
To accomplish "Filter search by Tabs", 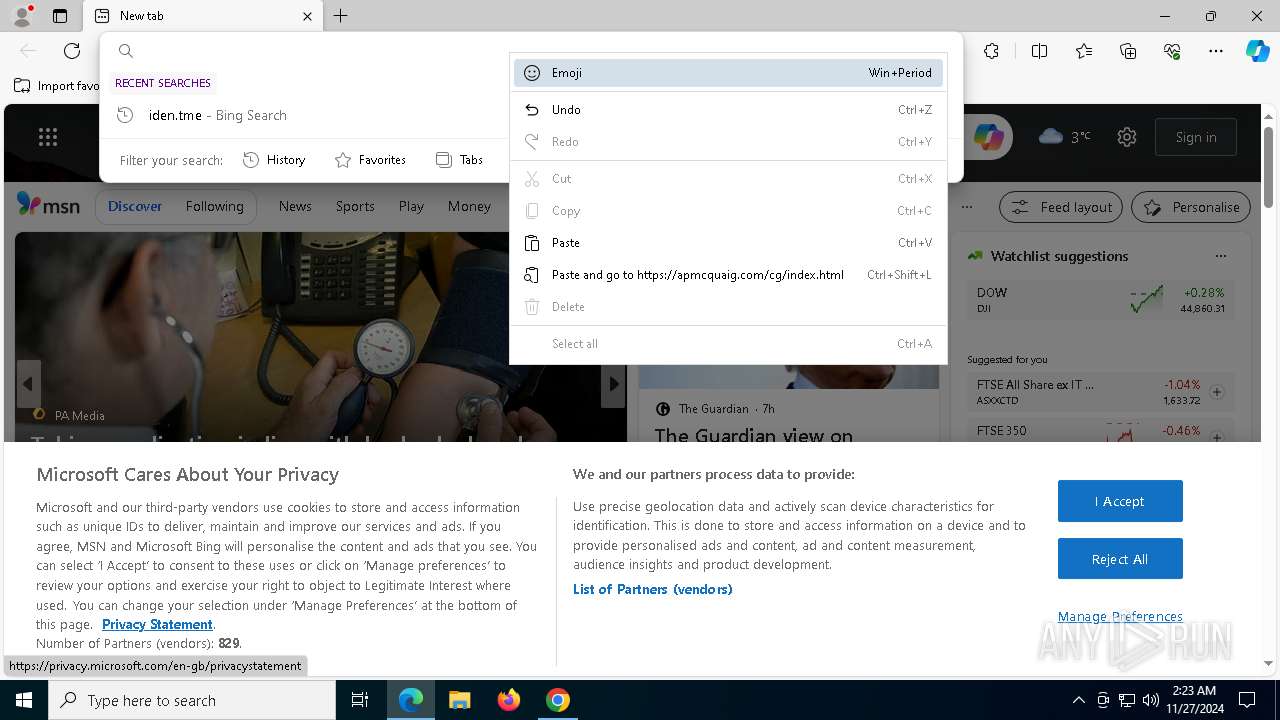I will pos(459,160).
